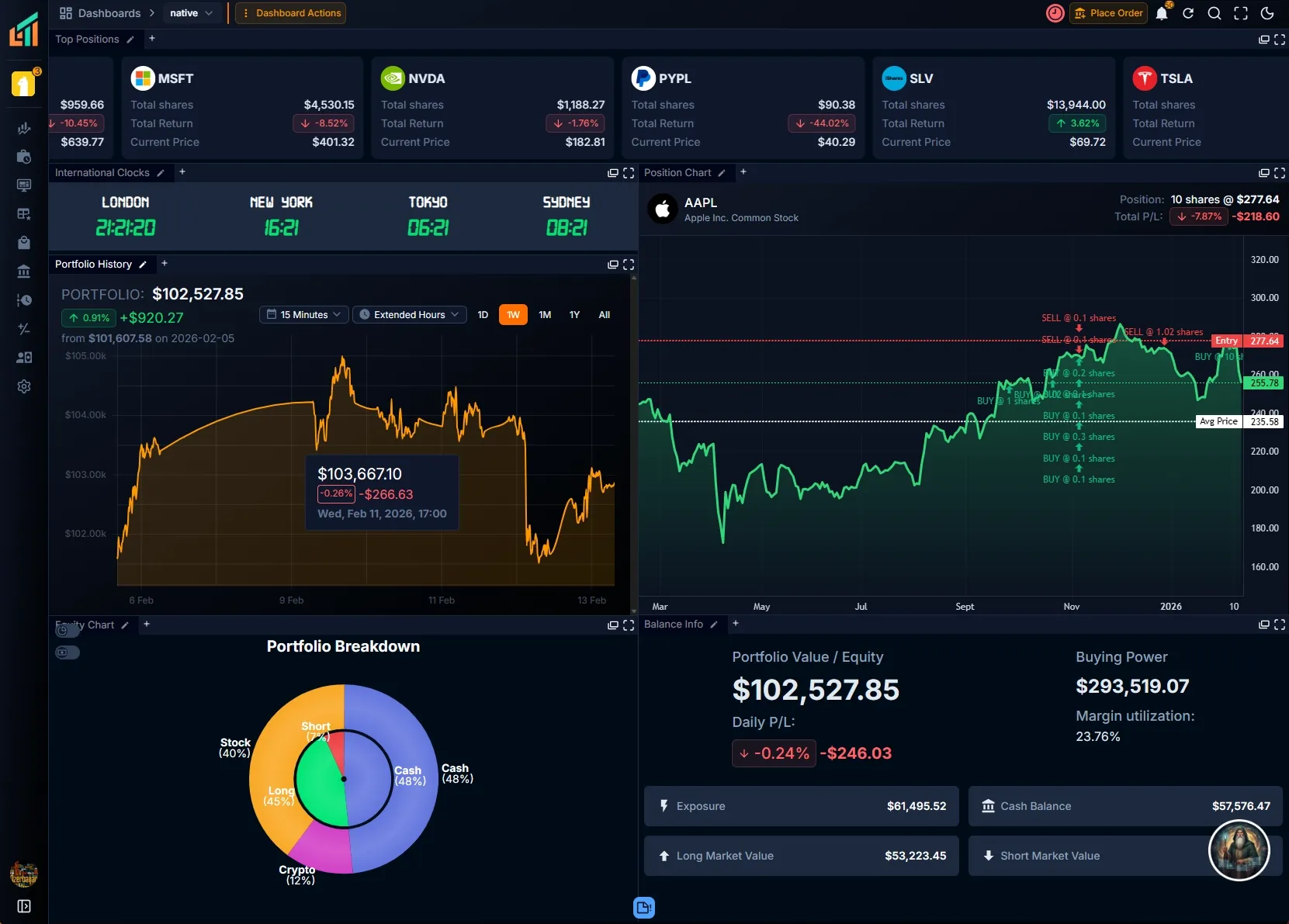Open the SLV position card
Image resolution: width=1289 pixels, height=924 pixels.
click(994, 108)
